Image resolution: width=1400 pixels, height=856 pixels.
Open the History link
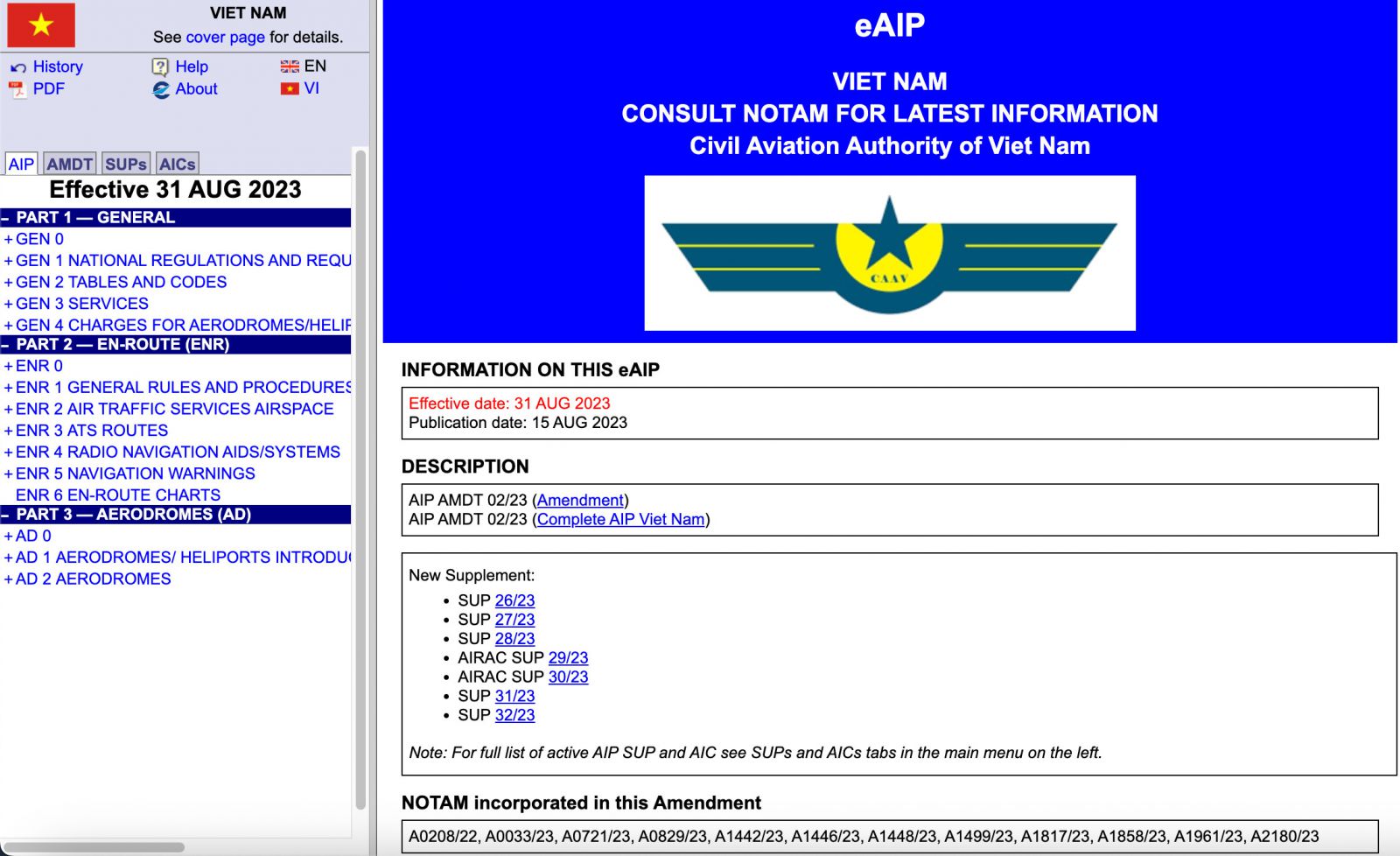[x=58, y=67]
